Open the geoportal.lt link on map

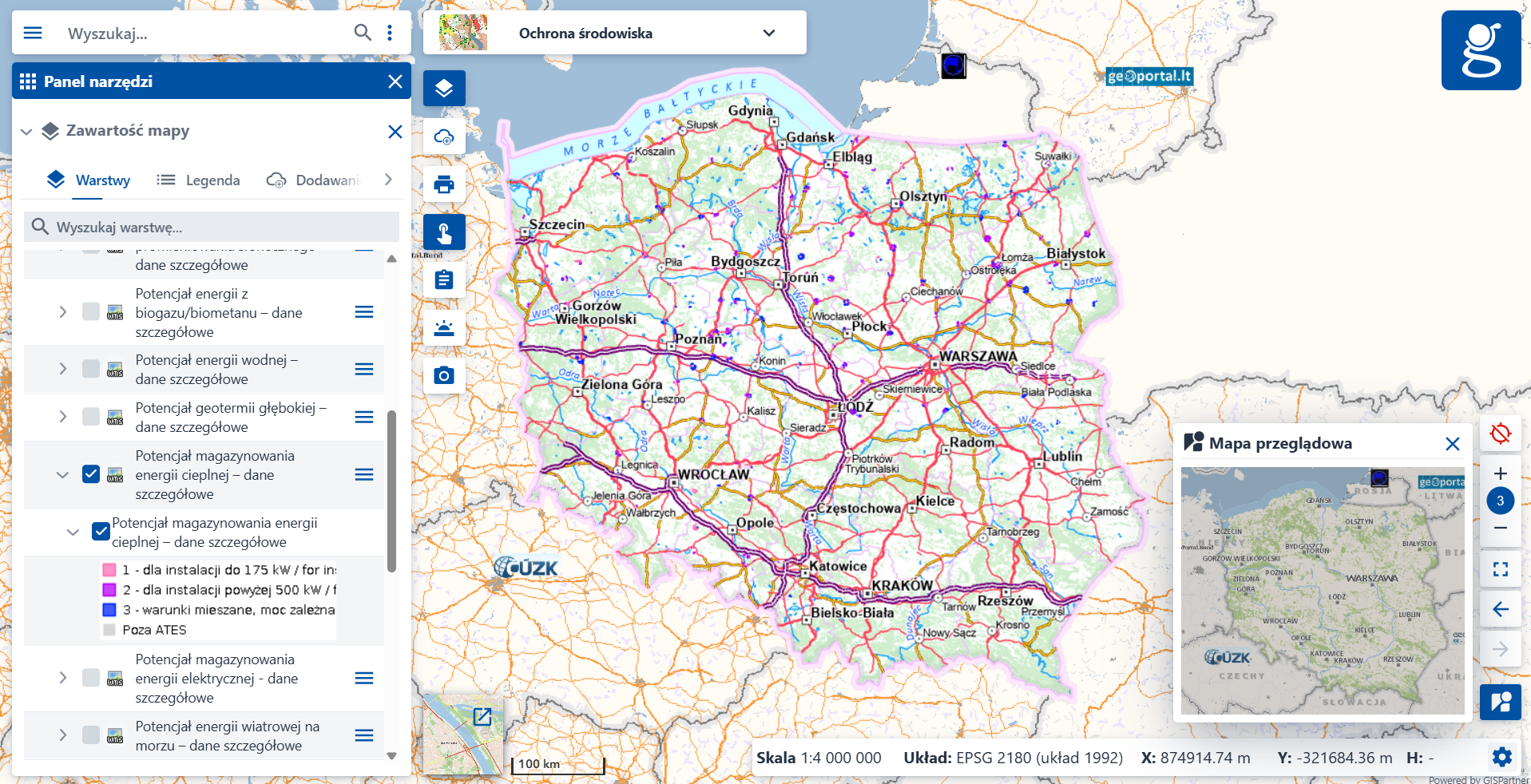click(x=1149, y=76)
